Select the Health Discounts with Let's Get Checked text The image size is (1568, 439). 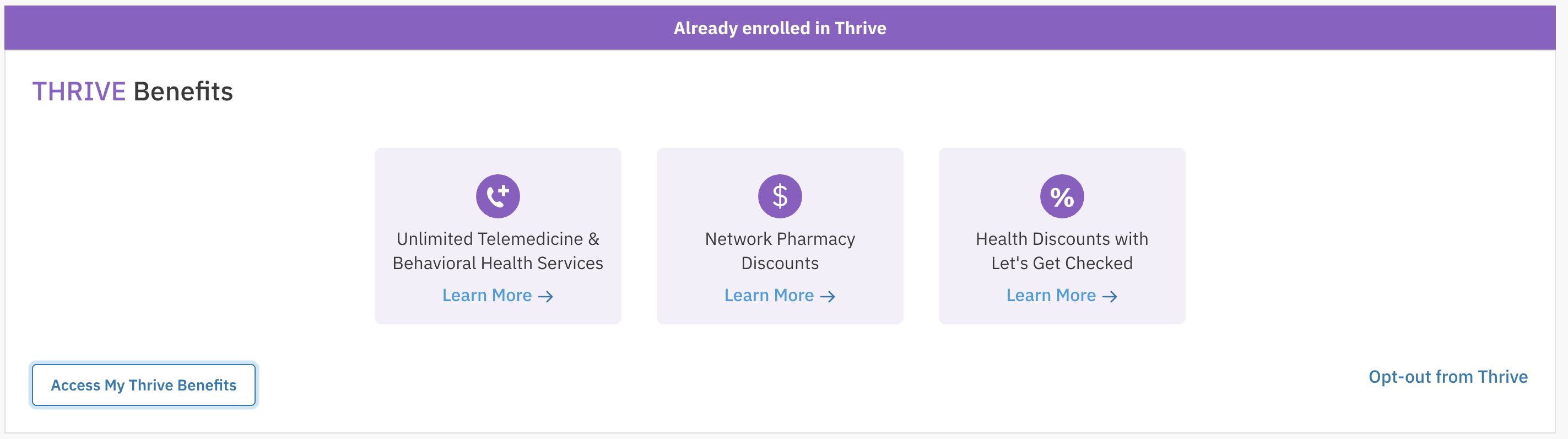click(1062, 250)
